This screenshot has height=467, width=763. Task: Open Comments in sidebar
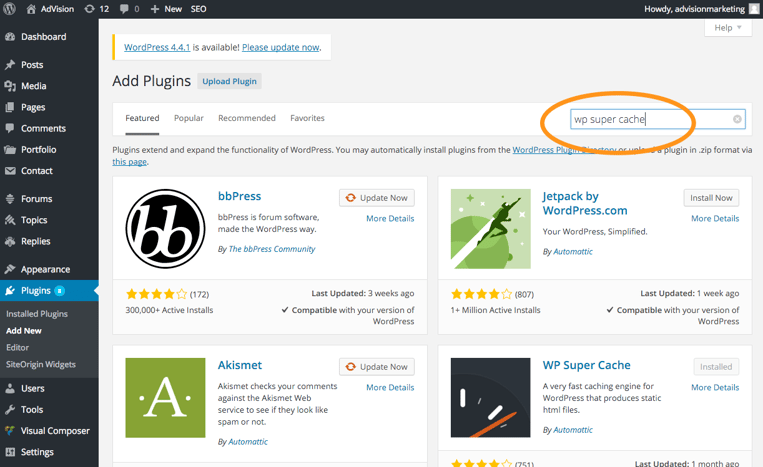tap(43, 128)
